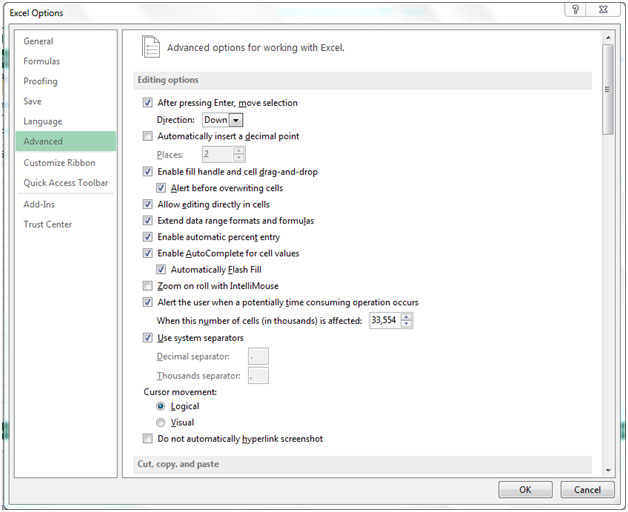The image size is (628, 512).
Task: Toggle After pressing Enter, move selection
Action: coord(147,103)
